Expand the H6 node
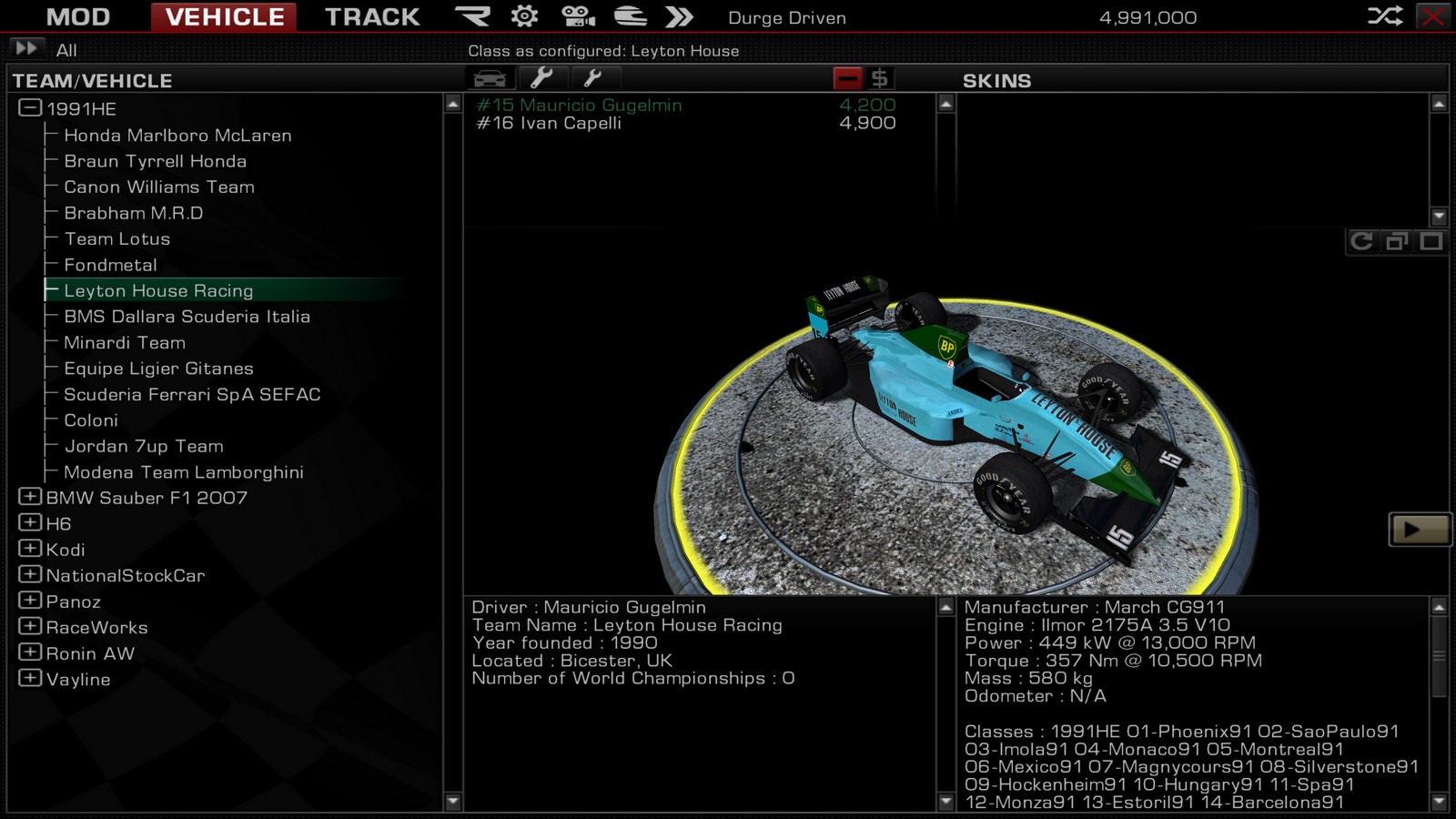 30,522
